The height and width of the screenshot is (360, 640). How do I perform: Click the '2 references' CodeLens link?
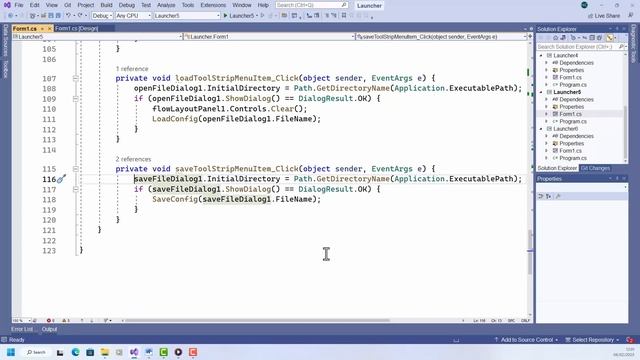pos(133,159)
